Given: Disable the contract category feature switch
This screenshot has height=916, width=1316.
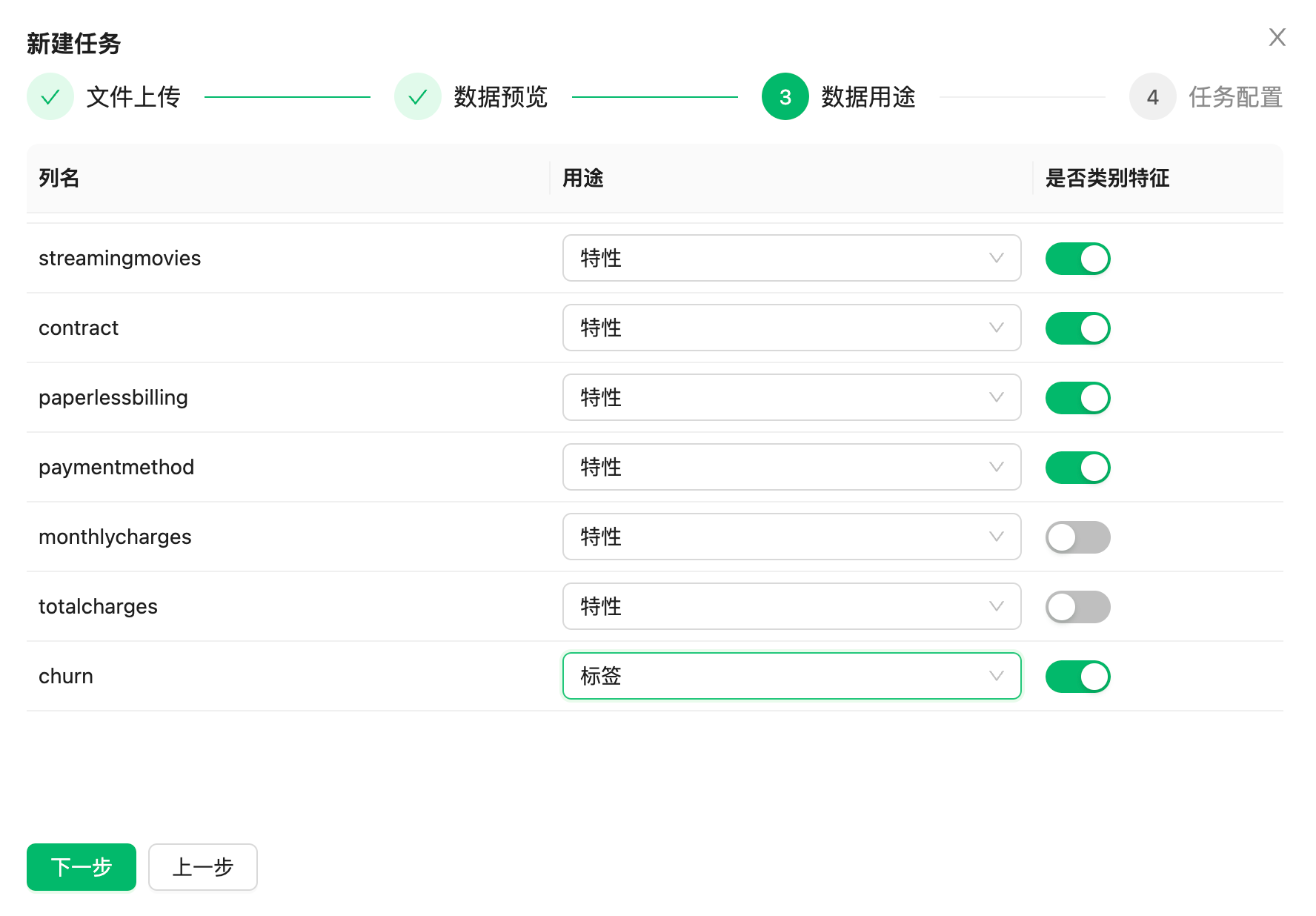Looking at the screenshot, I should [1077, 328].
